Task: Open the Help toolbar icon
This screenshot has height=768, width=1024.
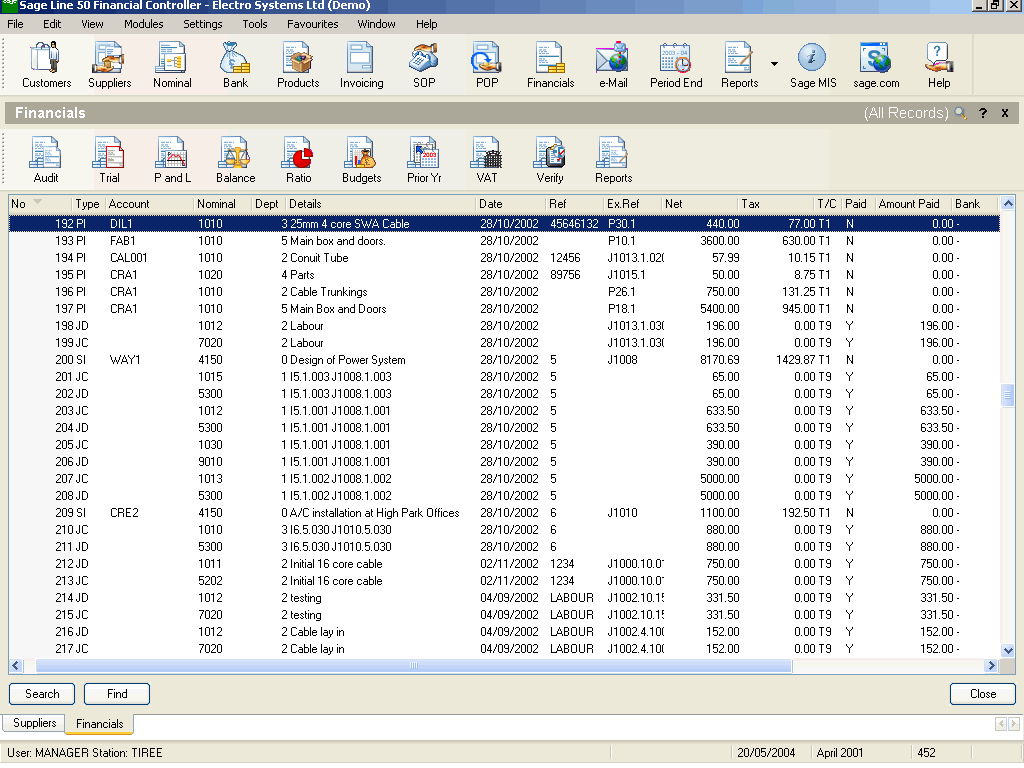Action: (938, 65)
